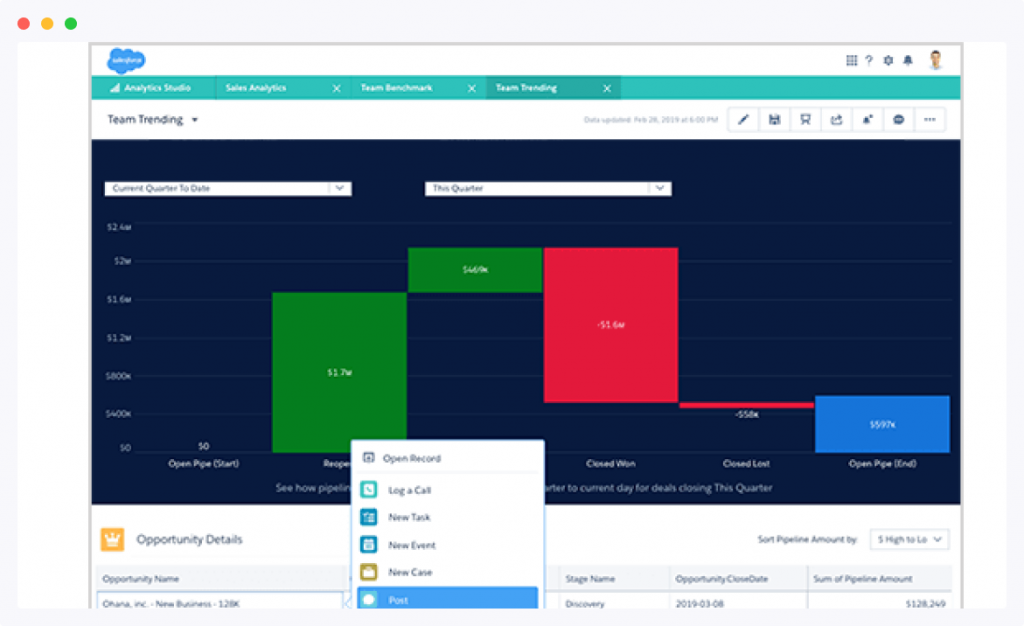Check notifications with the bell icon
The width and height of the screenshot is (1024, 626).
(x=908, y=60)
